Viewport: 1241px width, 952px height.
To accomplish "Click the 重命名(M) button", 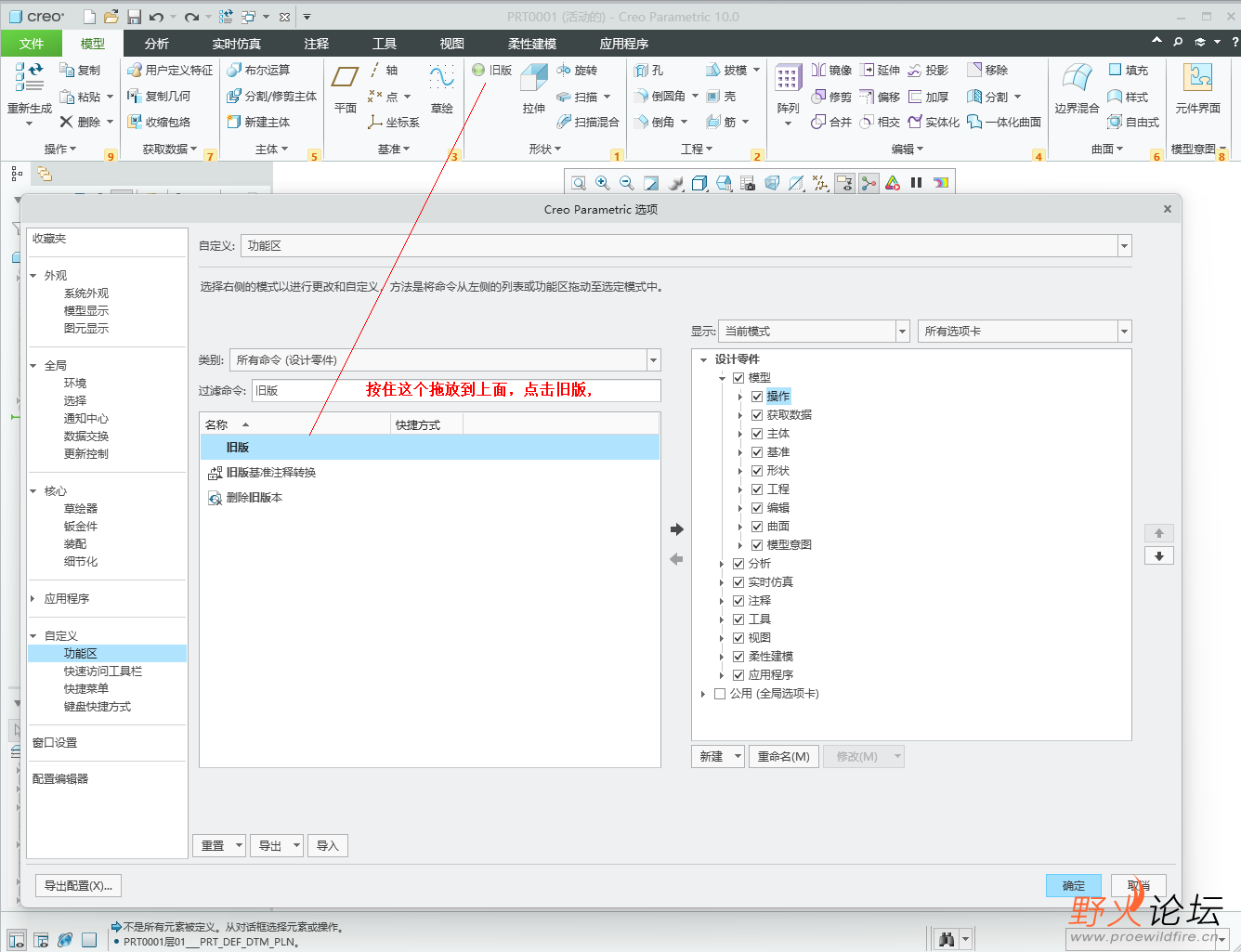I will tap(784, 757).
